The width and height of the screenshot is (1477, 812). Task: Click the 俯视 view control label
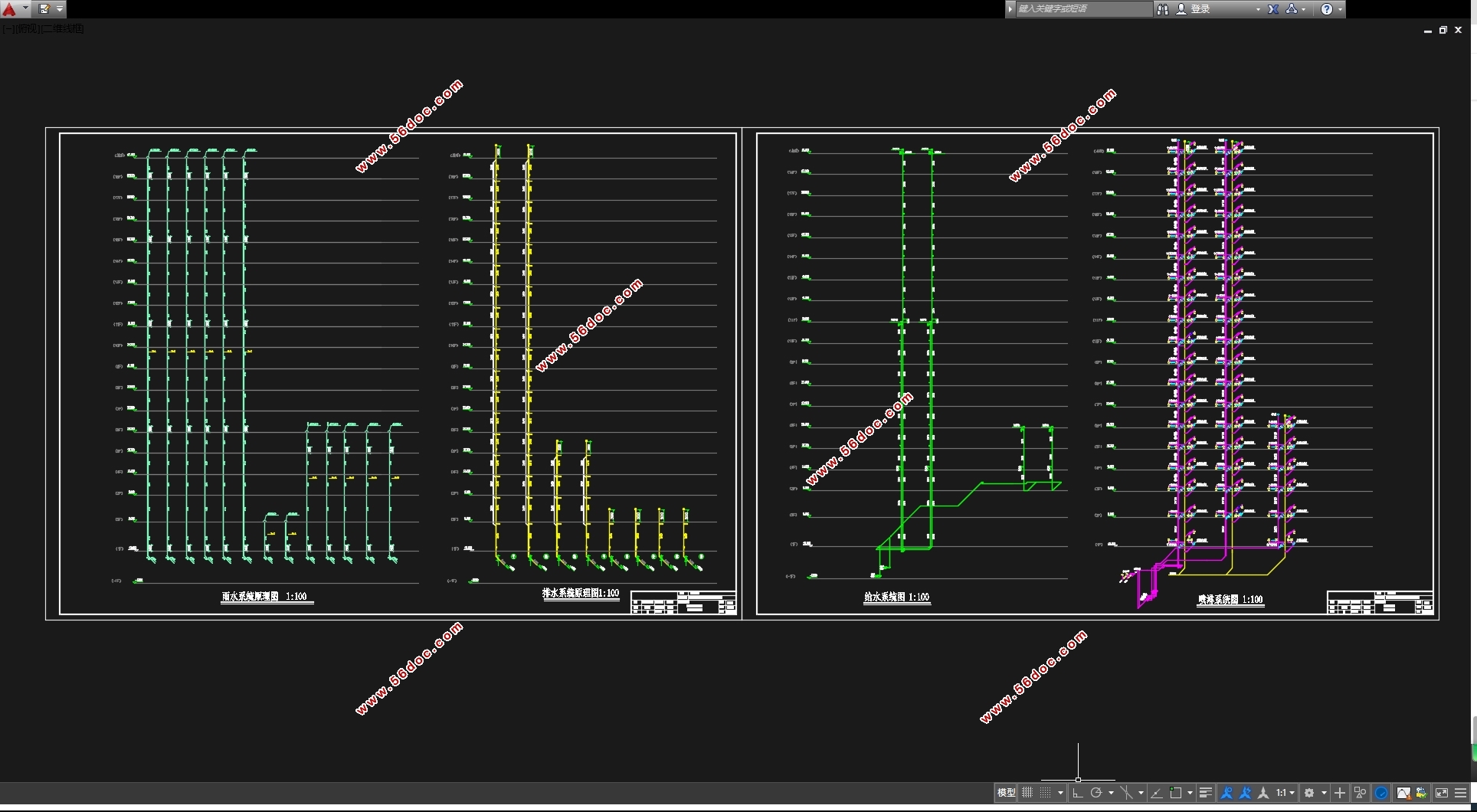click(x=28, y=29)
